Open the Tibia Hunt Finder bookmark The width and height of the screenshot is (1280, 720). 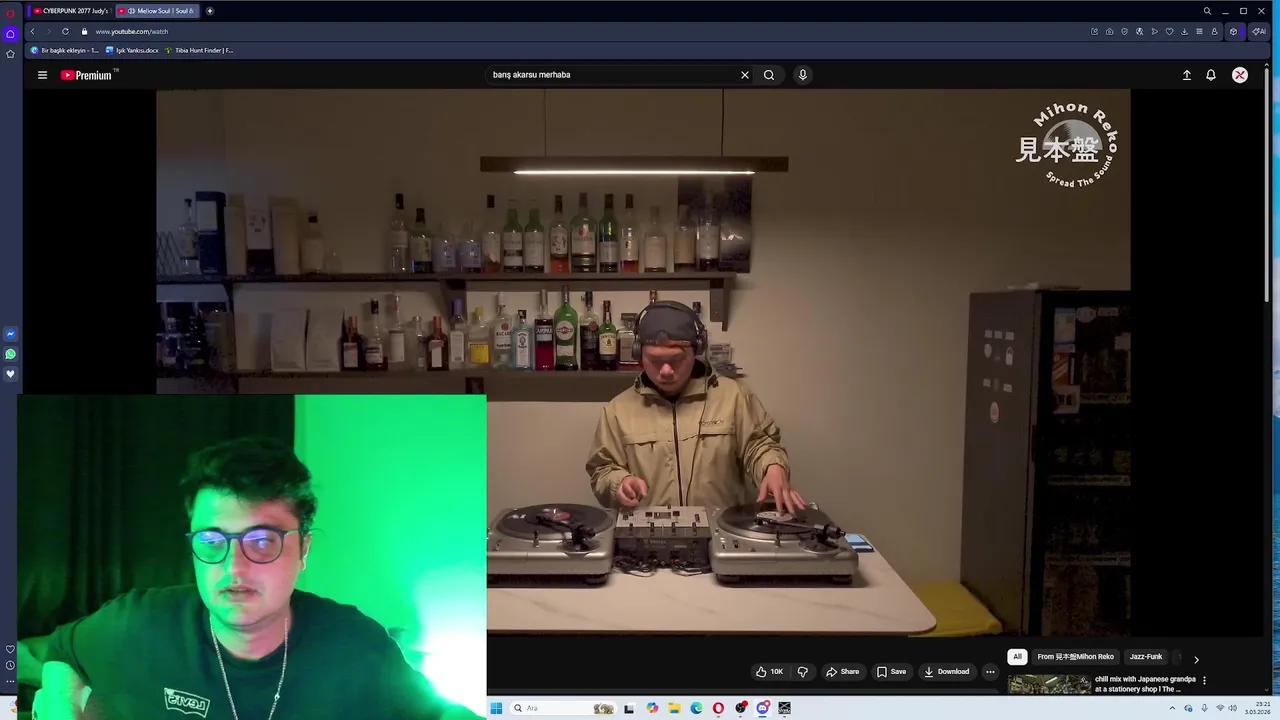[199, 50]
